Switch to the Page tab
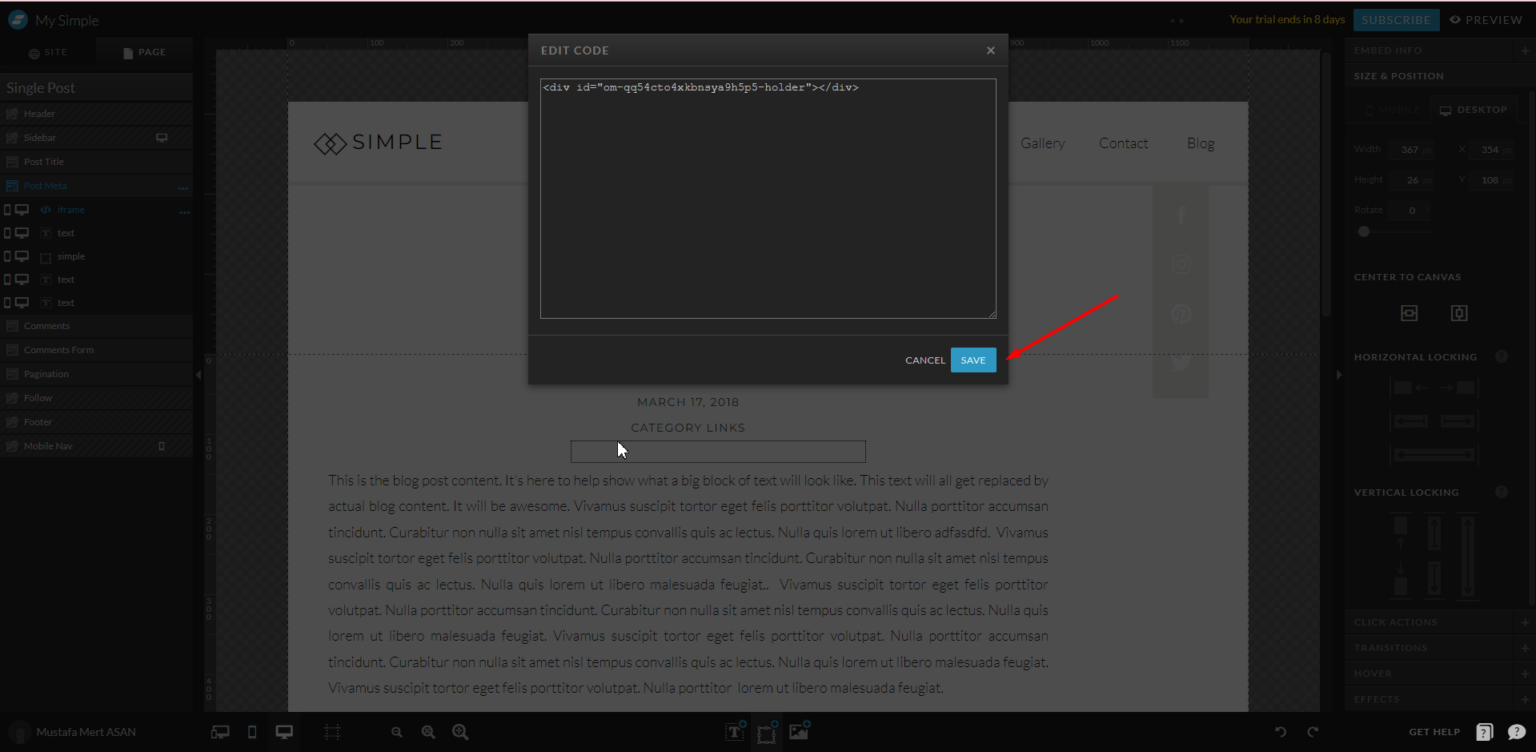1536x752 pixels. pyautogui.click(x=144, y=52)
